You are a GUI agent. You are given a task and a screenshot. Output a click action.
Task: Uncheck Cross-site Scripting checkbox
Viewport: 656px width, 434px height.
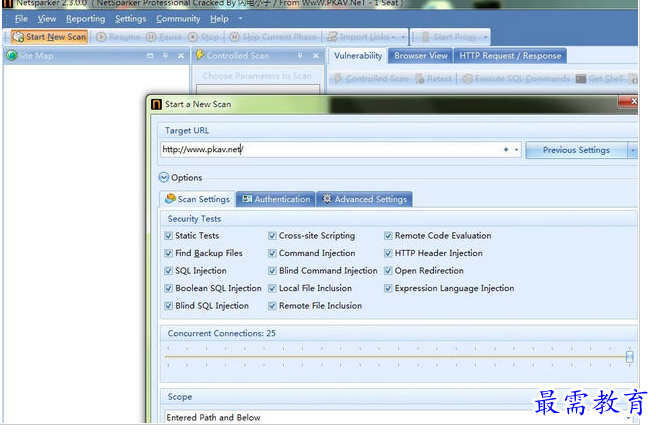[272, 236]
